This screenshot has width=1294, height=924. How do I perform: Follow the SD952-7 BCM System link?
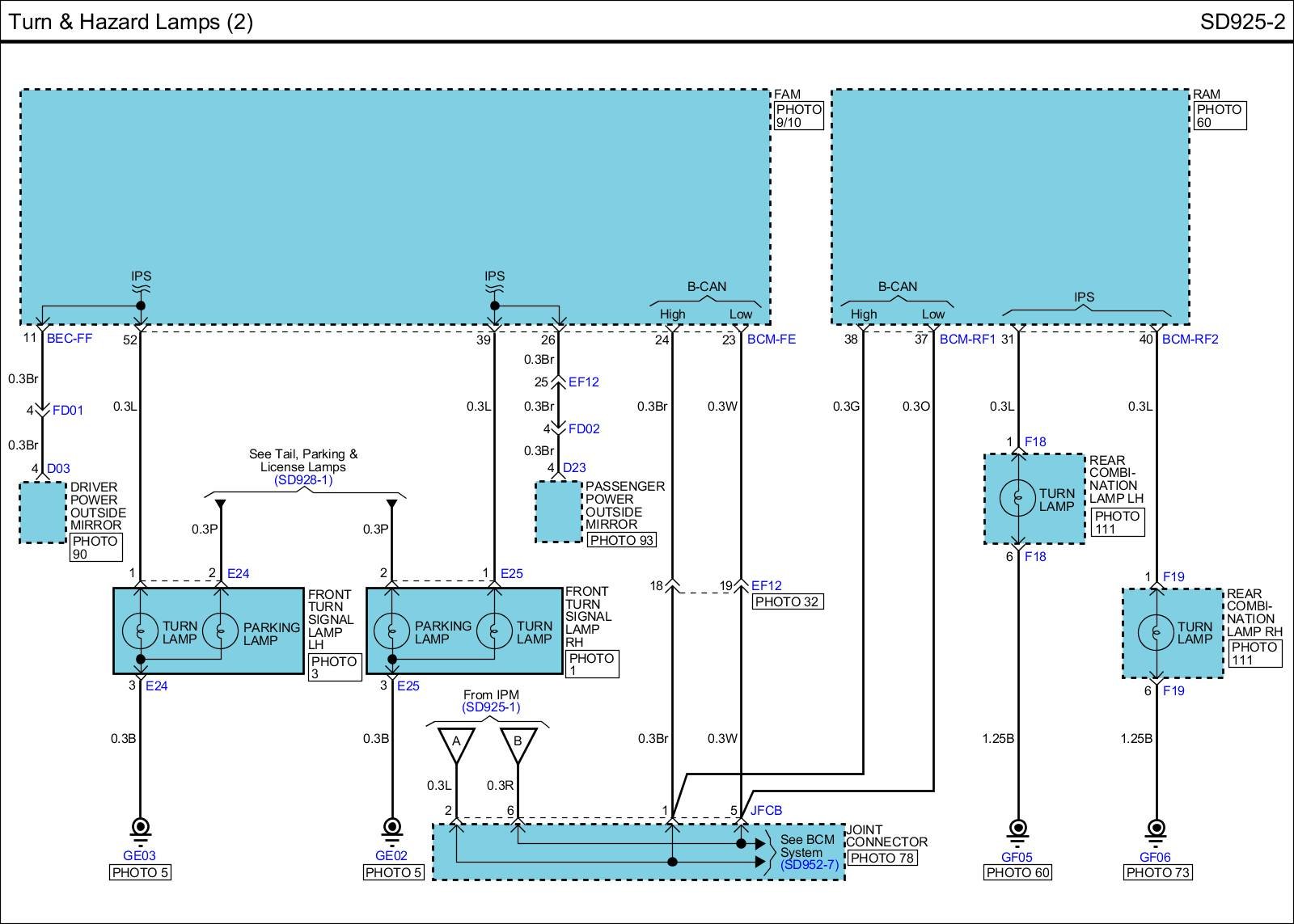(810, 865)
